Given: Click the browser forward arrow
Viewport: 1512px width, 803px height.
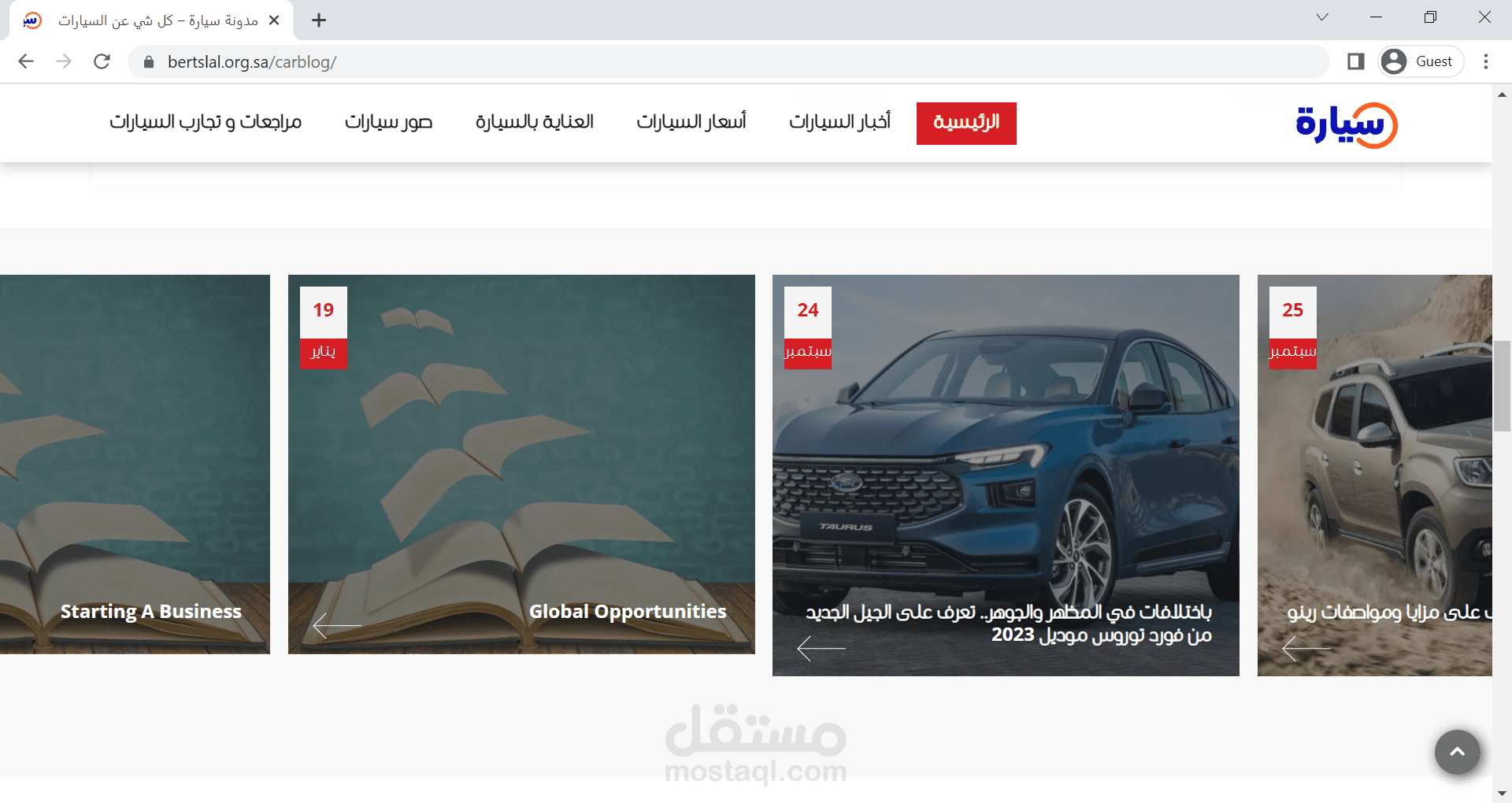Looking at the screenshot, I should 64,61.
